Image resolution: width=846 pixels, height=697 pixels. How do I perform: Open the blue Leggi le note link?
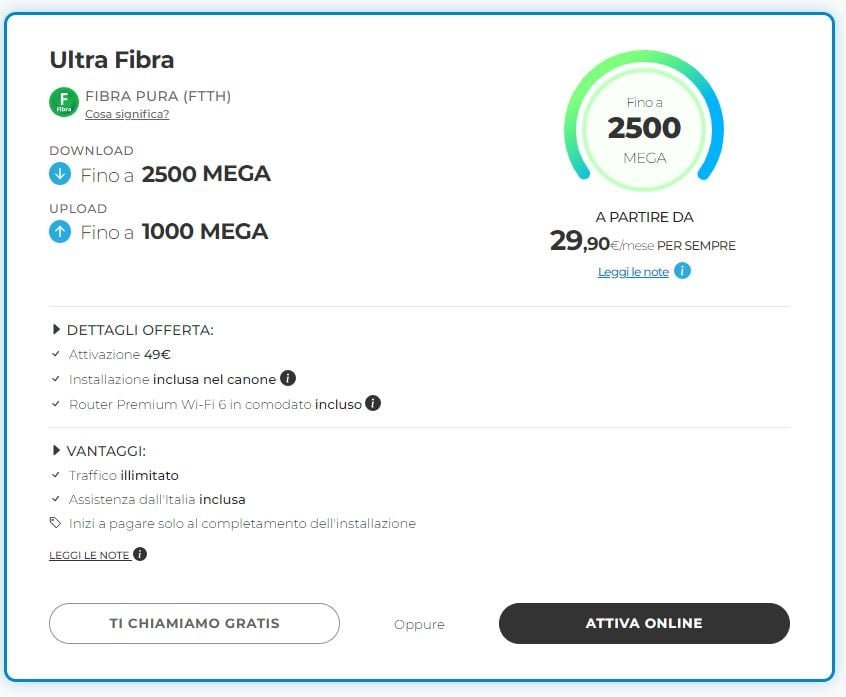[633, 271]
